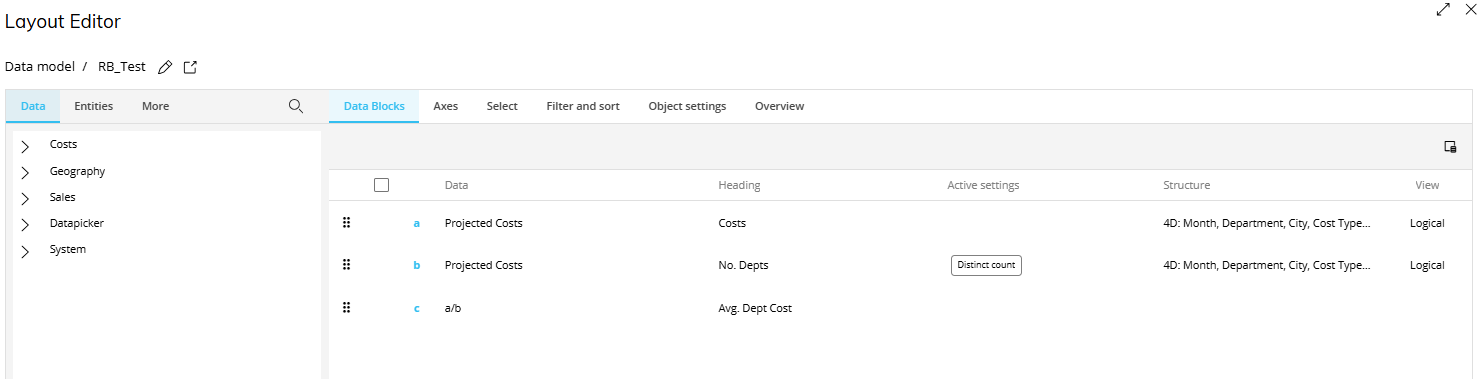Viewport: 1484px width, 379px height.
Task: Select Geography in the data tree
Action: pos(77,171)
